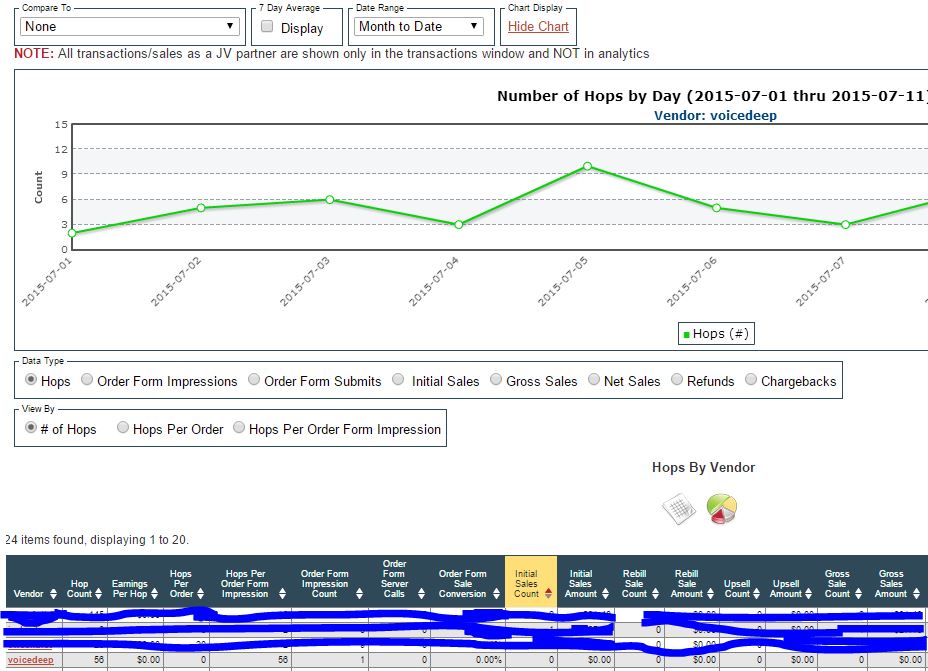Viewport: 928px width, 671px height.
Task: Select Chargebacks data type radio
Action: (751, 380)
